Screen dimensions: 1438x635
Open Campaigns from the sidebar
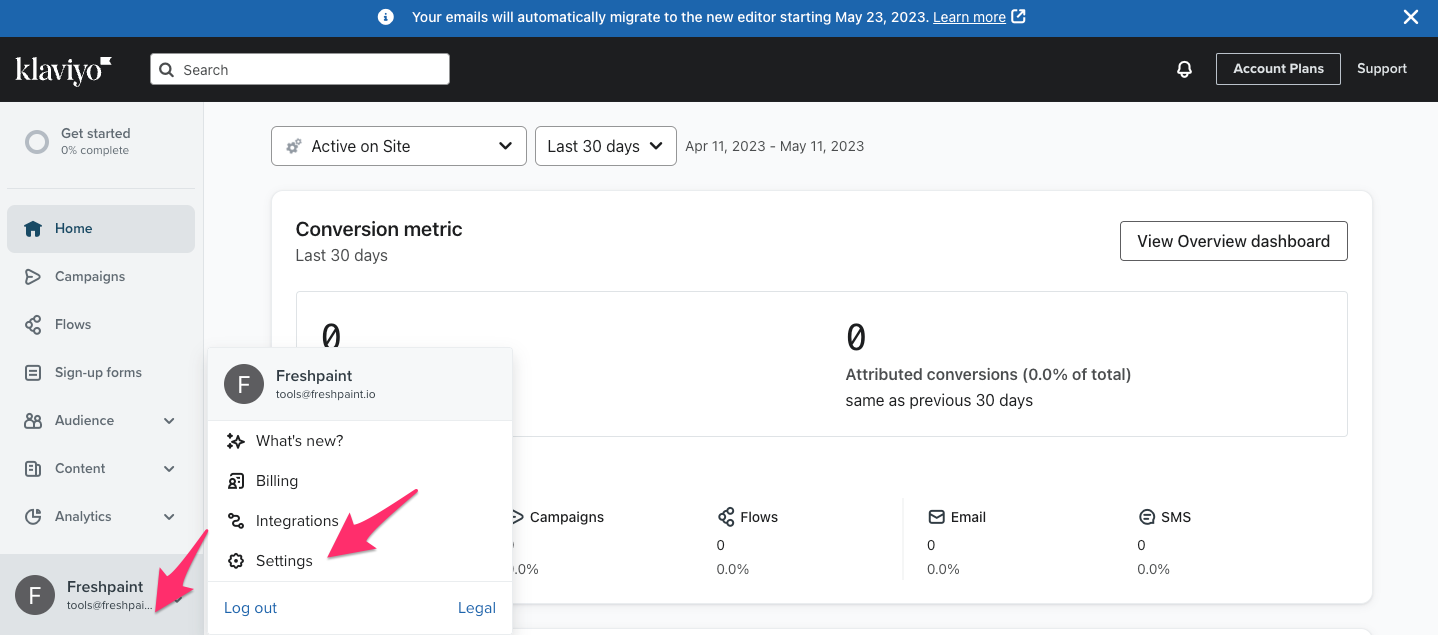tap(90, 277)
